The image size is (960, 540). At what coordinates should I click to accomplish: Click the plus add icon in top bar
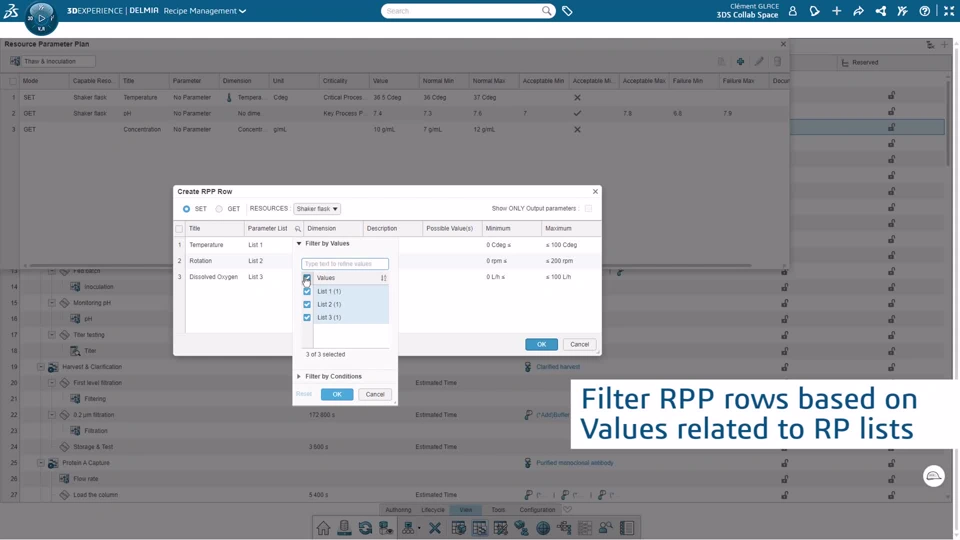pyautogui.click(x=836, y=11)
